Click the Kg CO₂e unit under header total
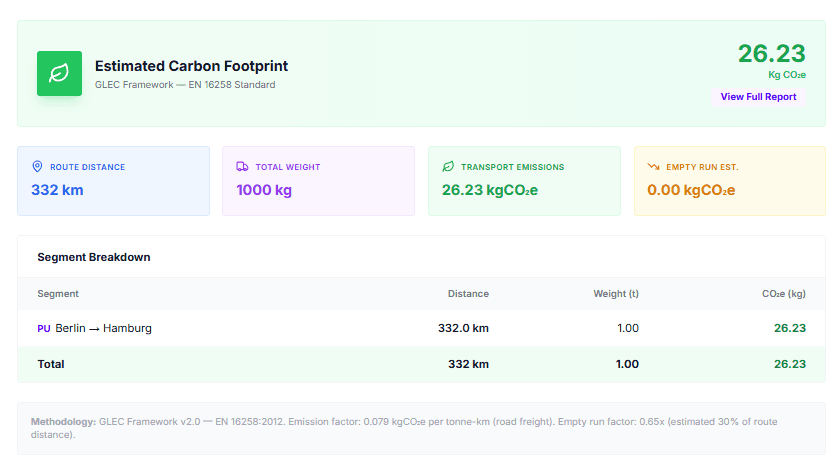 (x=787, y=75)
